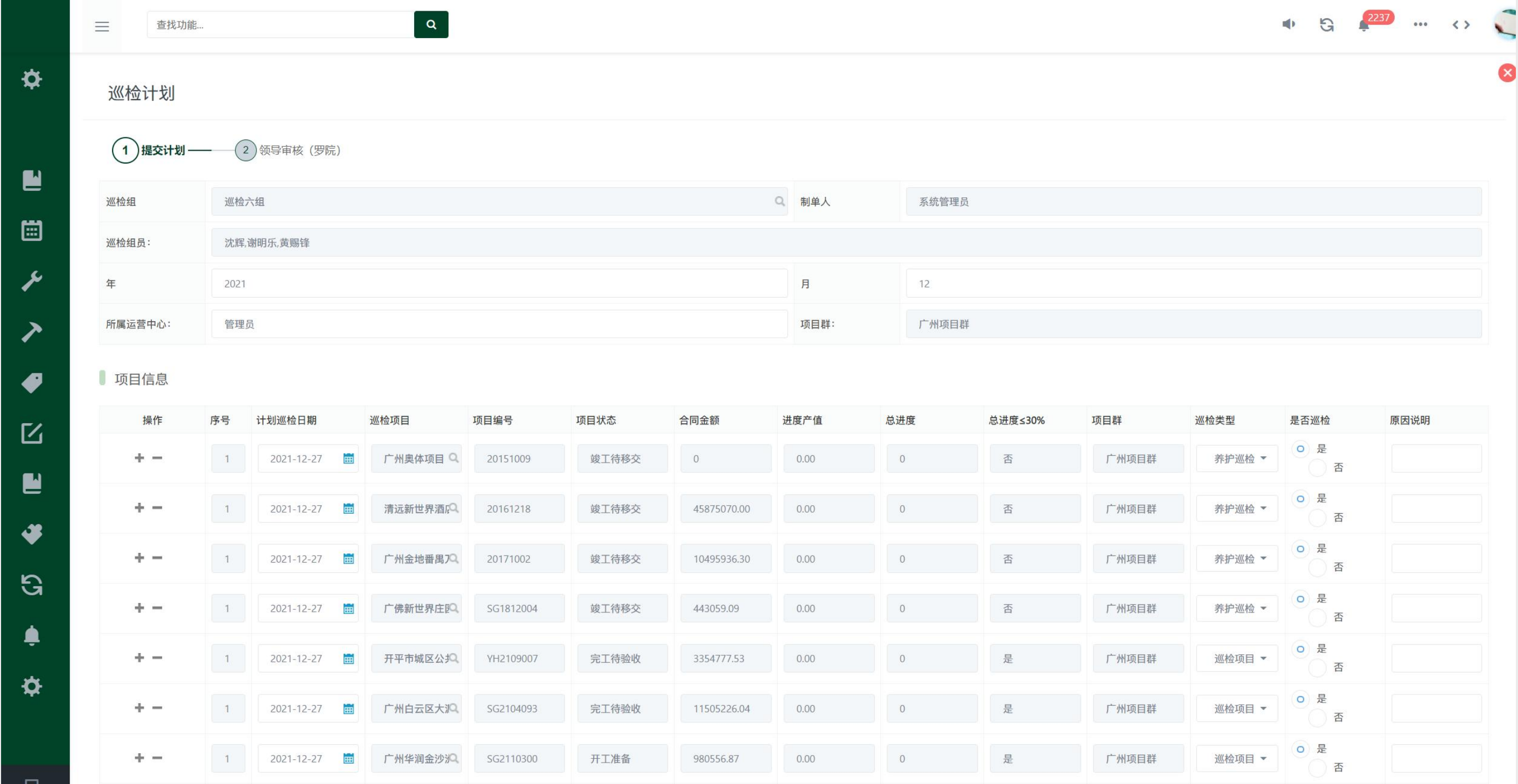Click the 查找功能 search input field
The width and height of the screenshot is (1518, 784).
coord(280,25)
